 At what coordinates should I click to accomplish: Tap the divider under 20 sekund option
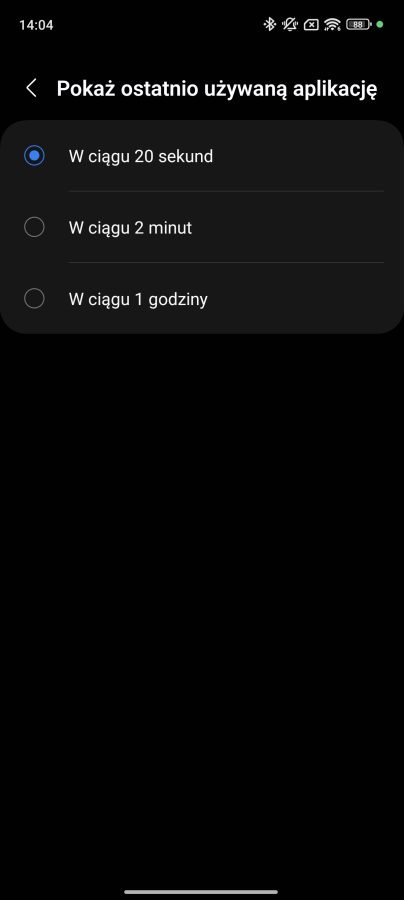click(226, 191)
